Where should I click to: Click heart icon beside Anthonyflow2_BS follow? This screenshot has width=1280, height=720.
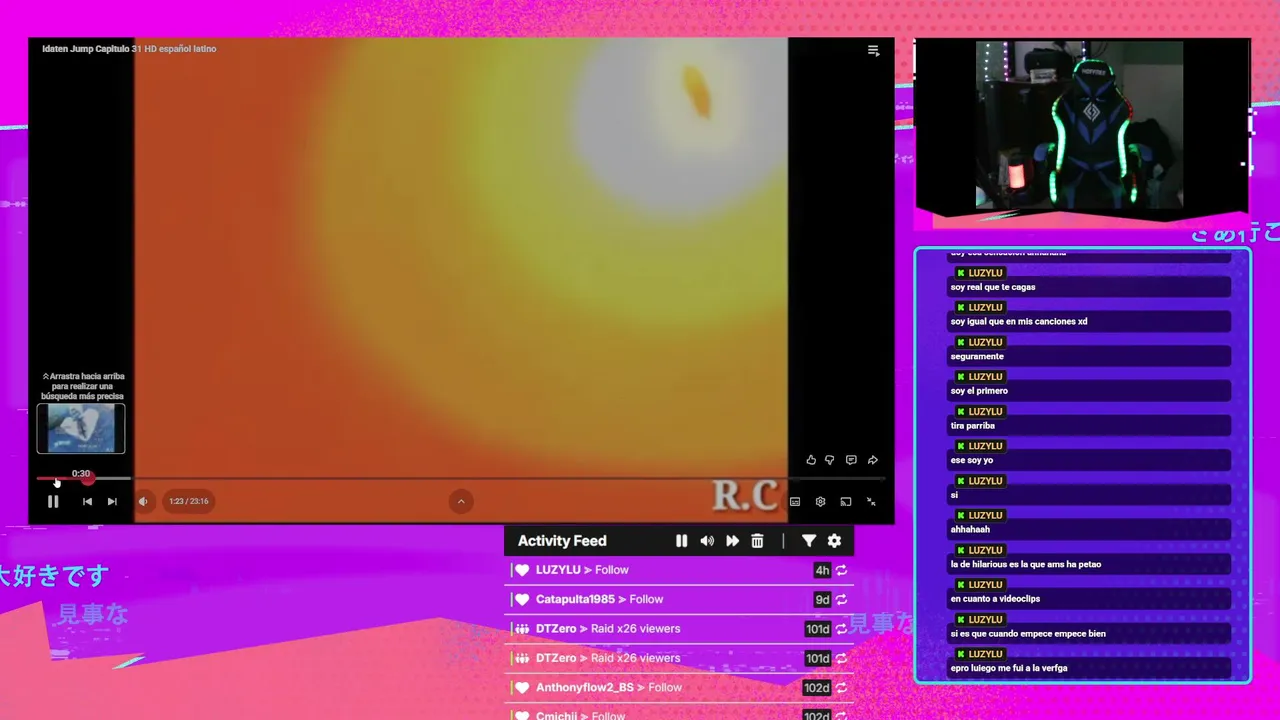522,687
